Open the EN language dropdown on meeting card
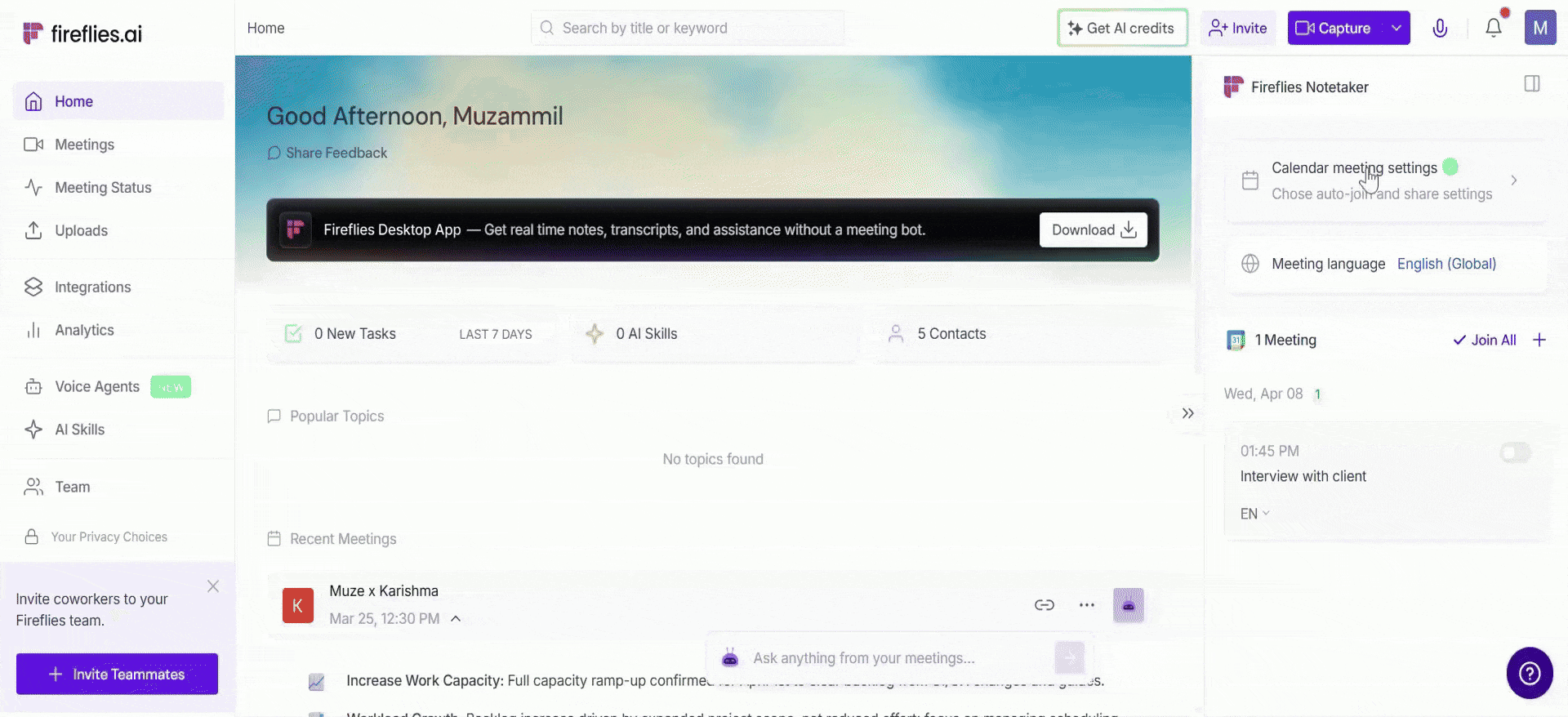This screenshot has width=1568, height=717. pyautogui.click(x=1255, y=514)
